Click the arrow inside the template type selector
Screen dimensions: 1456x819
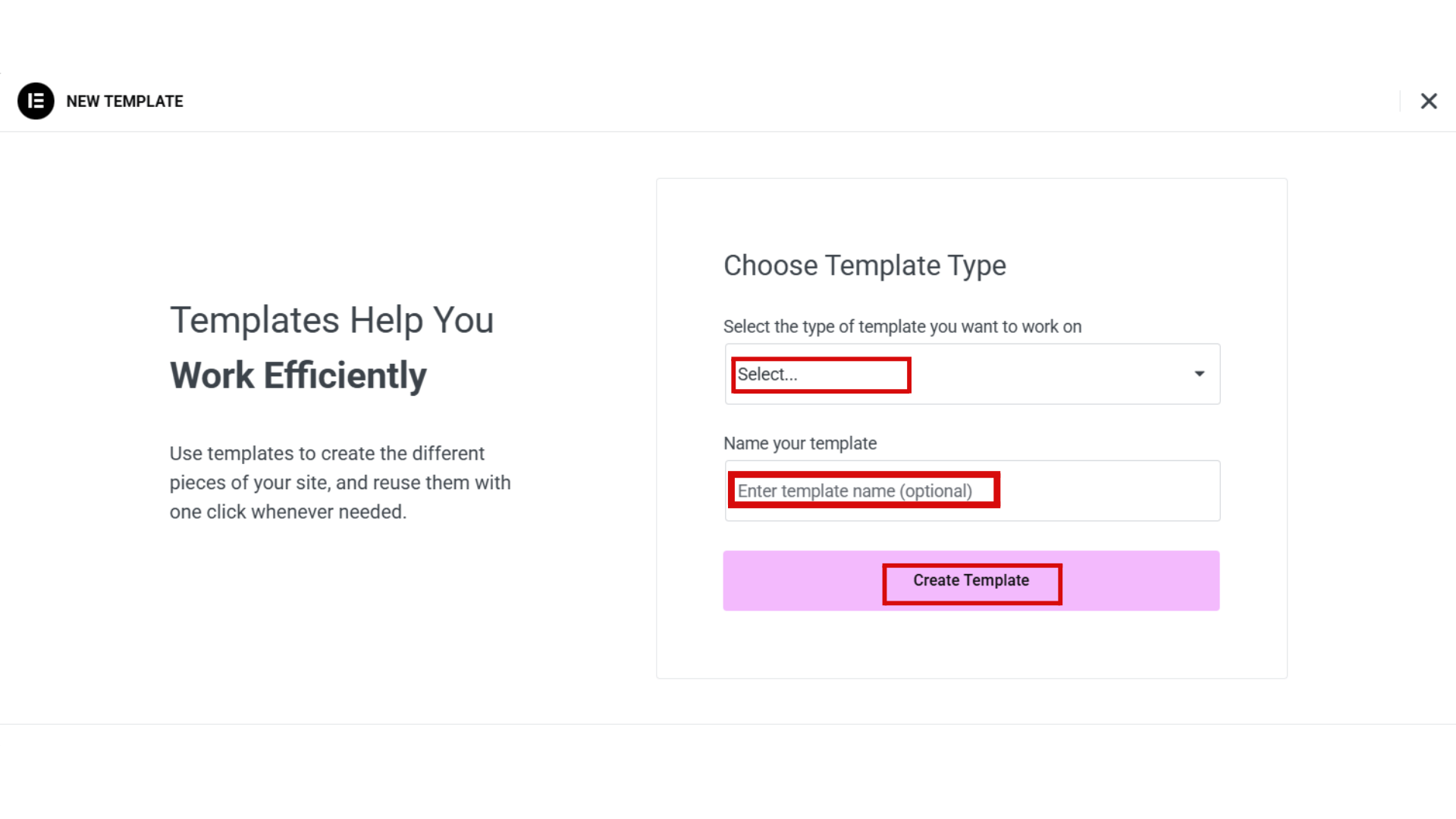[x=1199, y=374]
